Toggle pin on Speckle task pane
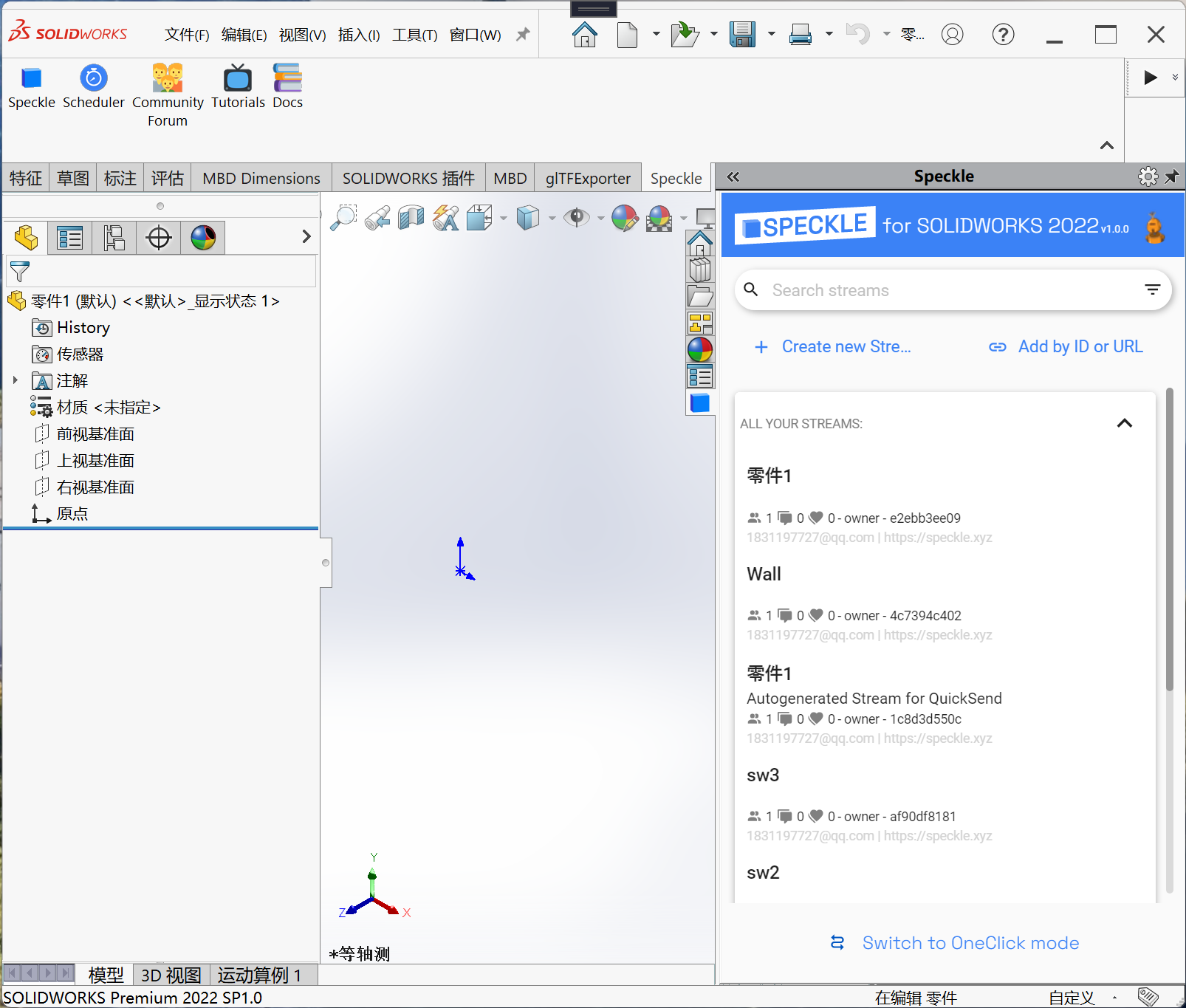The width and height of the screenshot is (1186, 1008). 1172,176
